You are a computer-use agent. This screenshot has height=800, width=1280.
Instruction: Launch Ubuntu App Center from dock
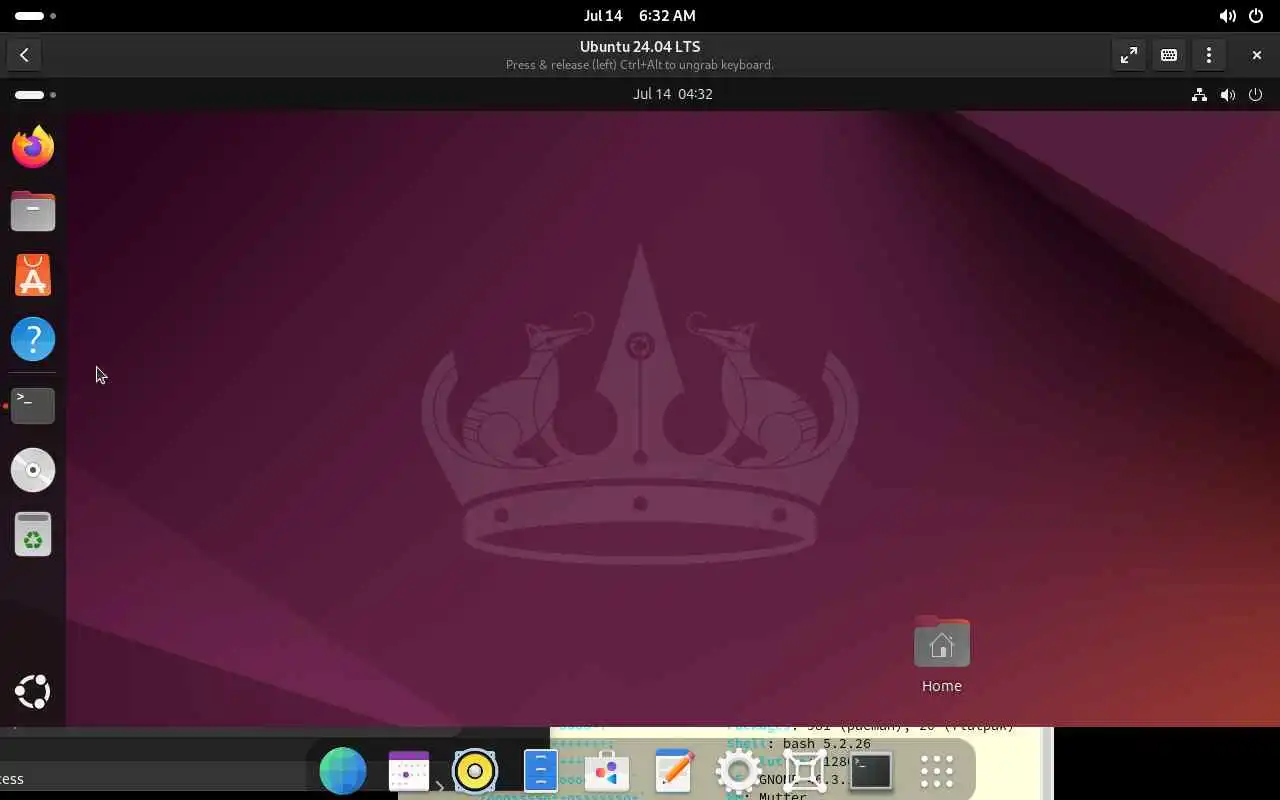(x=33, y=275)
